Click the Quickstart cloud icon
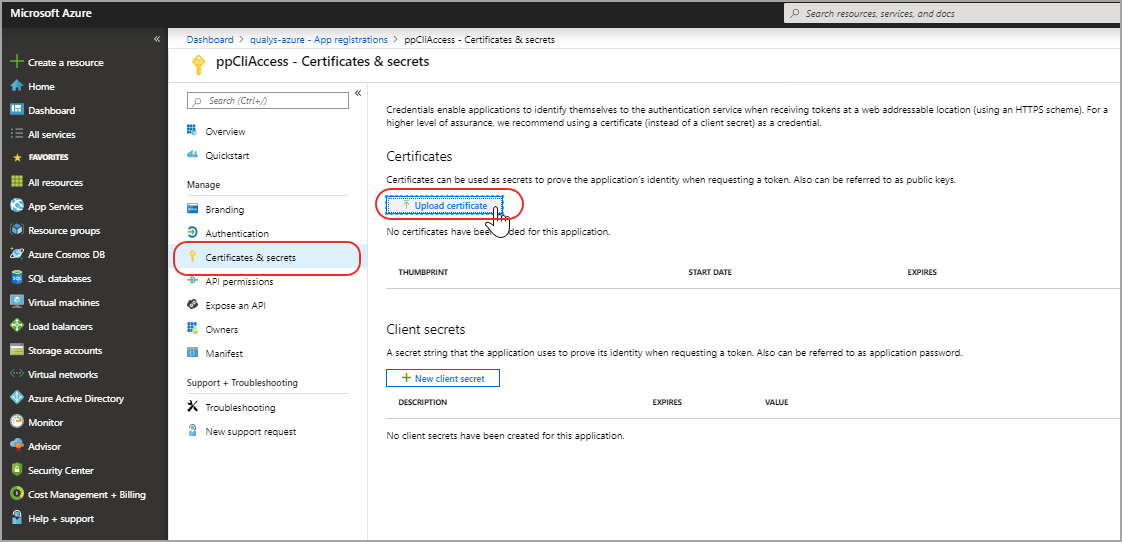The height and width of the screenshot is (542, 1122). [192, 155]
